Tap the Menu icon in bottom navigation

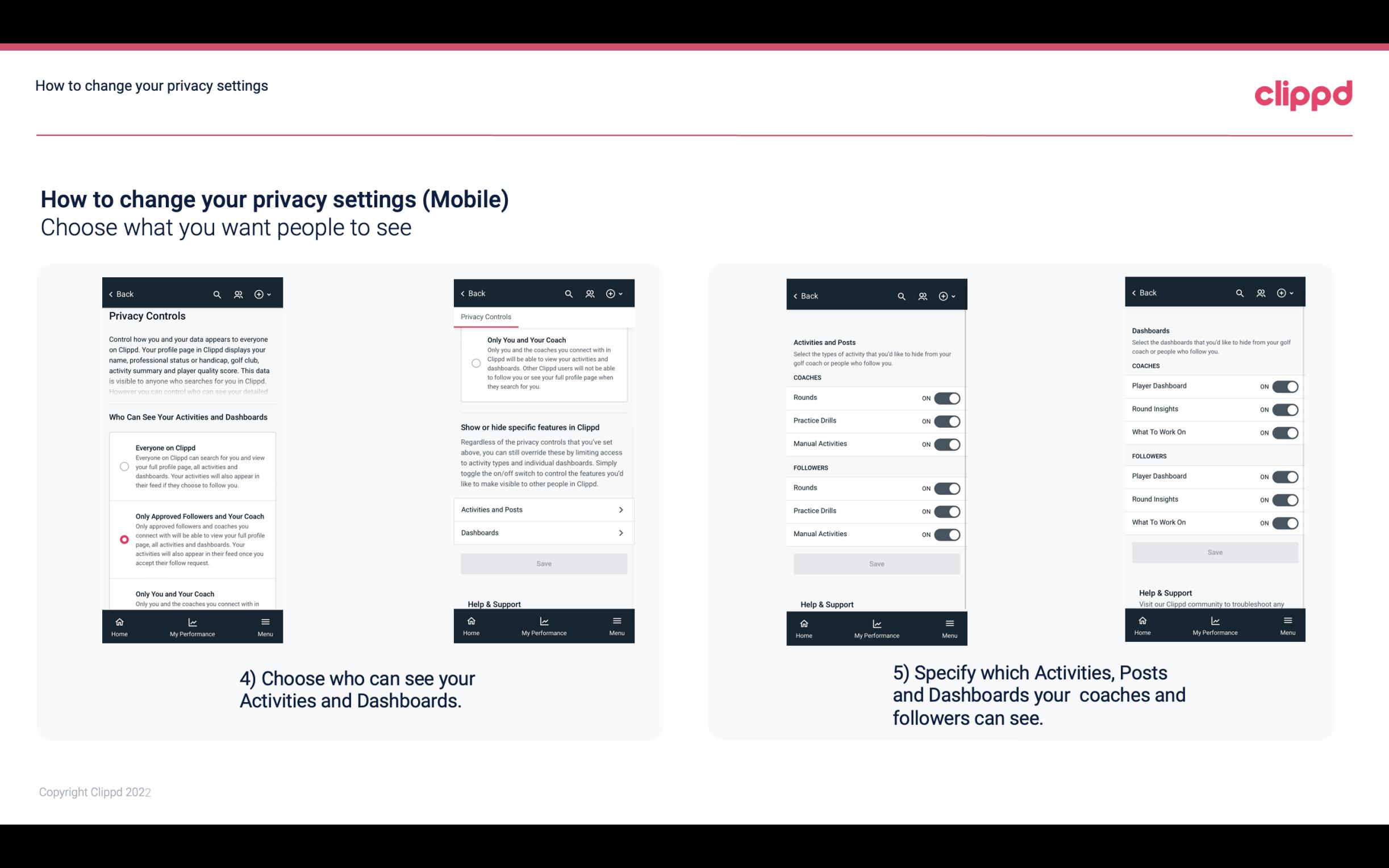pos(264,621)
